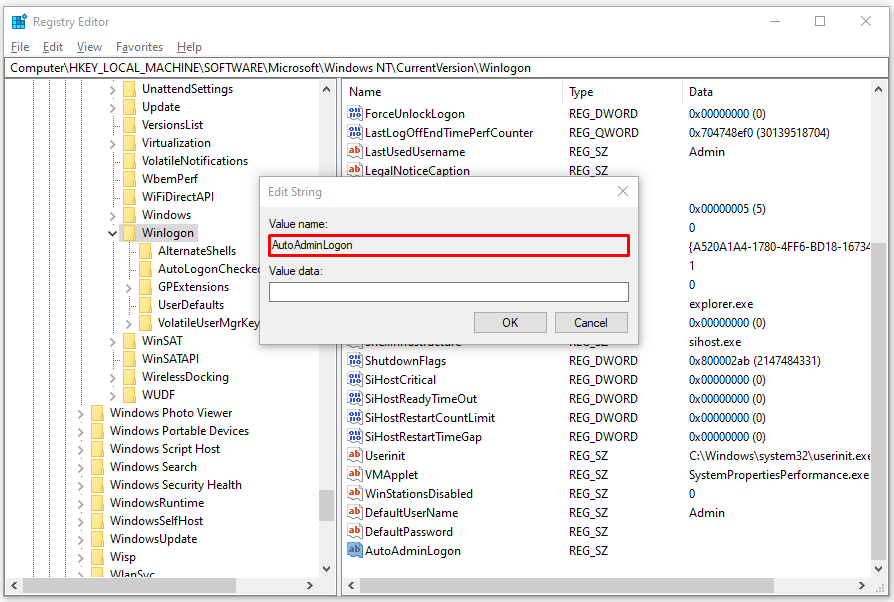Select the SiHostReadyTimeOut DWORD icon
894x602 pixels.
[355, 398]
